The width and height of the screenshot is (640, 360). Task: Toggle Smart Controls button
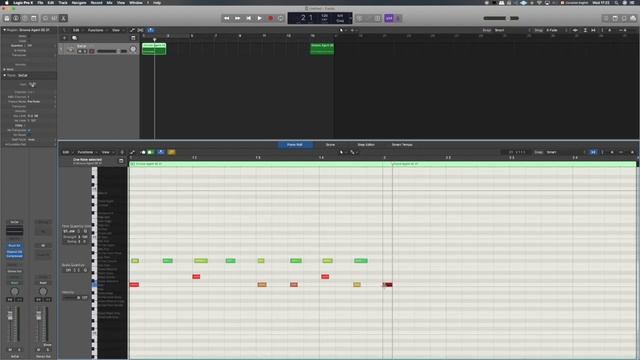click(x=45, y=18)
